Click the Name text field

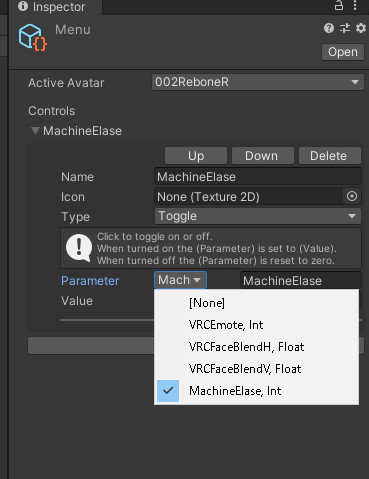click(x=258, y=177)
